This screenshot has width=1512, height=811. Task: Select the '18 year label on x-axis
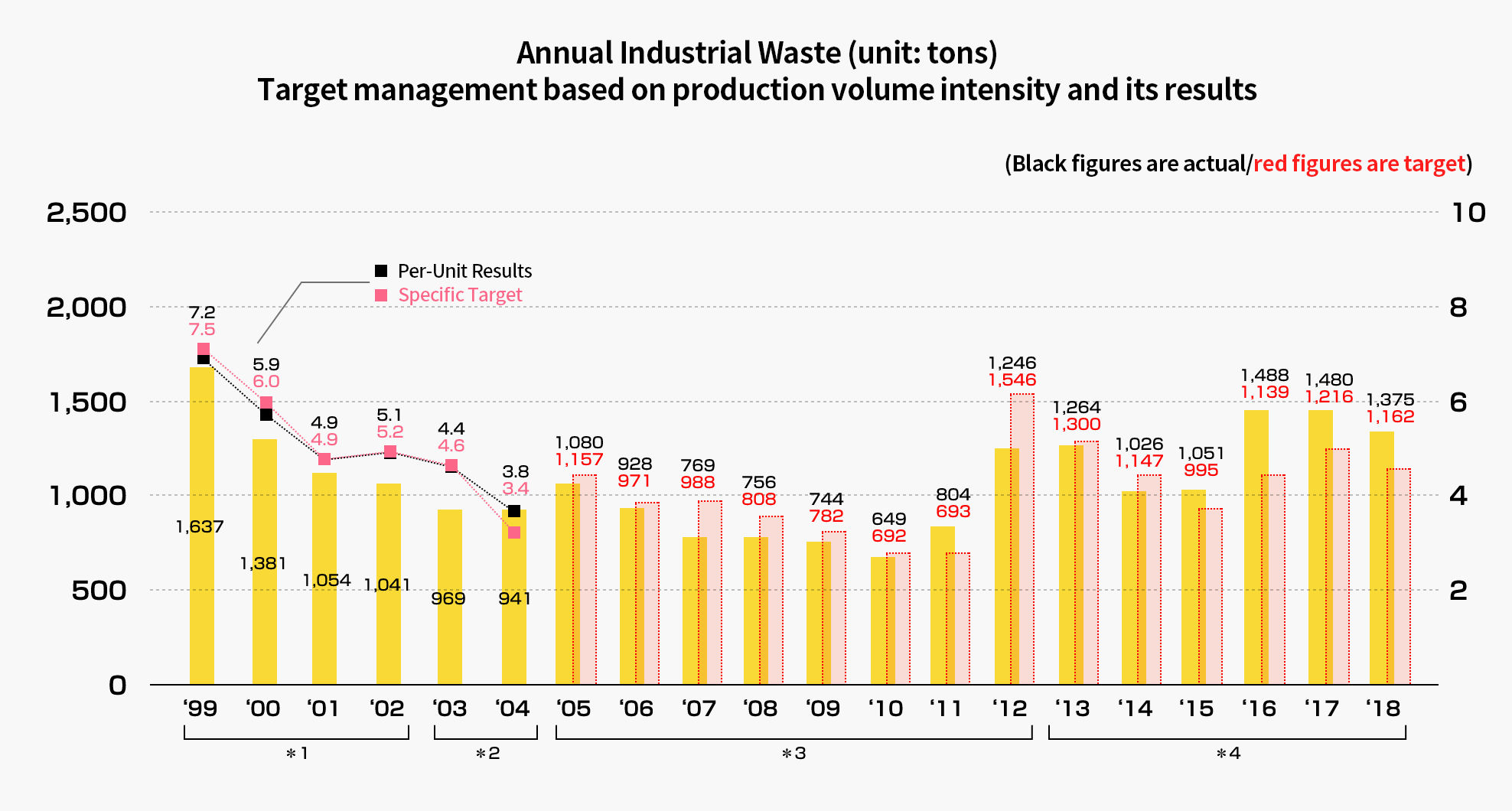coord(1383,708)
